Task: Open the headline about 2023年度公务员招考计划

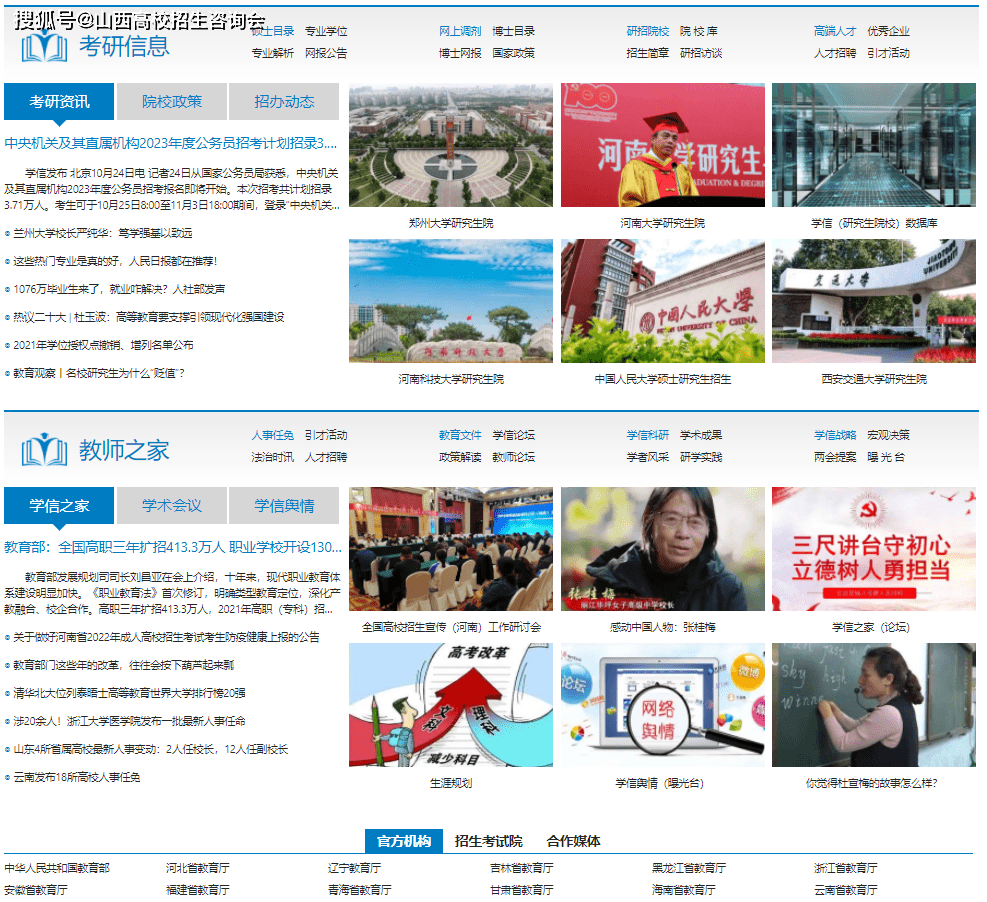Action: [x=171, y=143]
